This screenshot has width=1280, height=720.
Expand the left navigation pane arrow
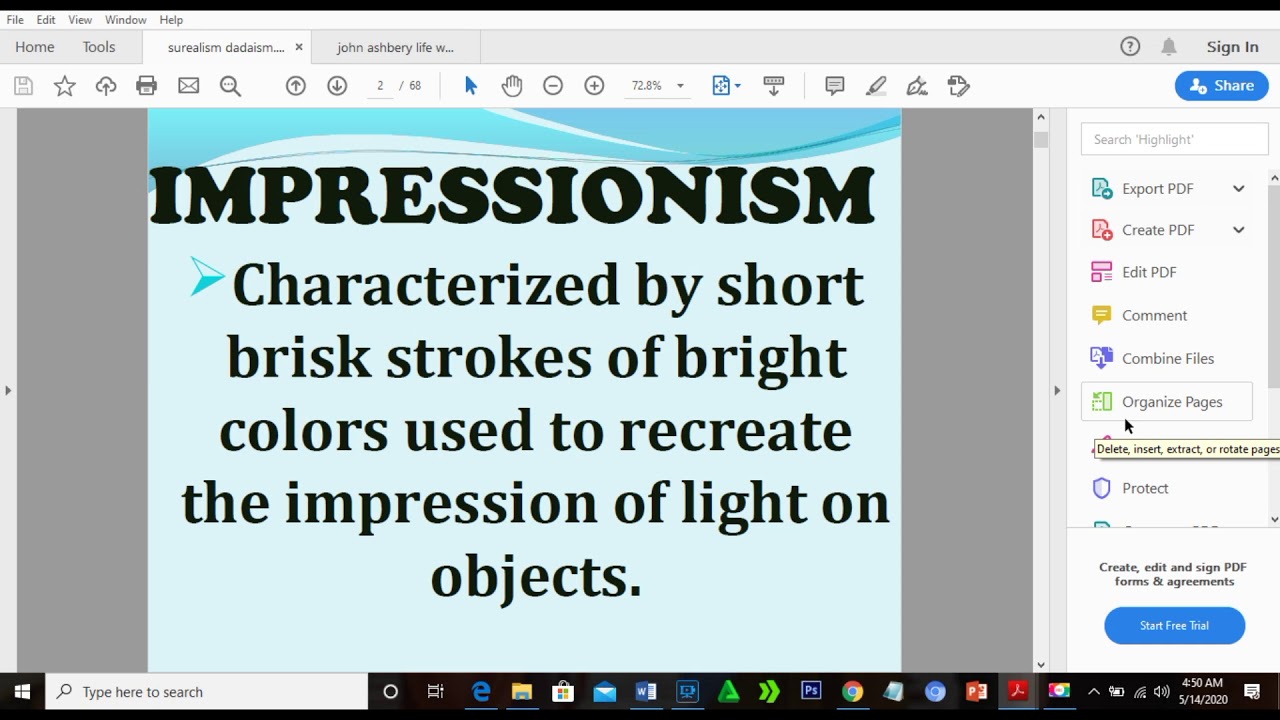click(x=8, y=390)
